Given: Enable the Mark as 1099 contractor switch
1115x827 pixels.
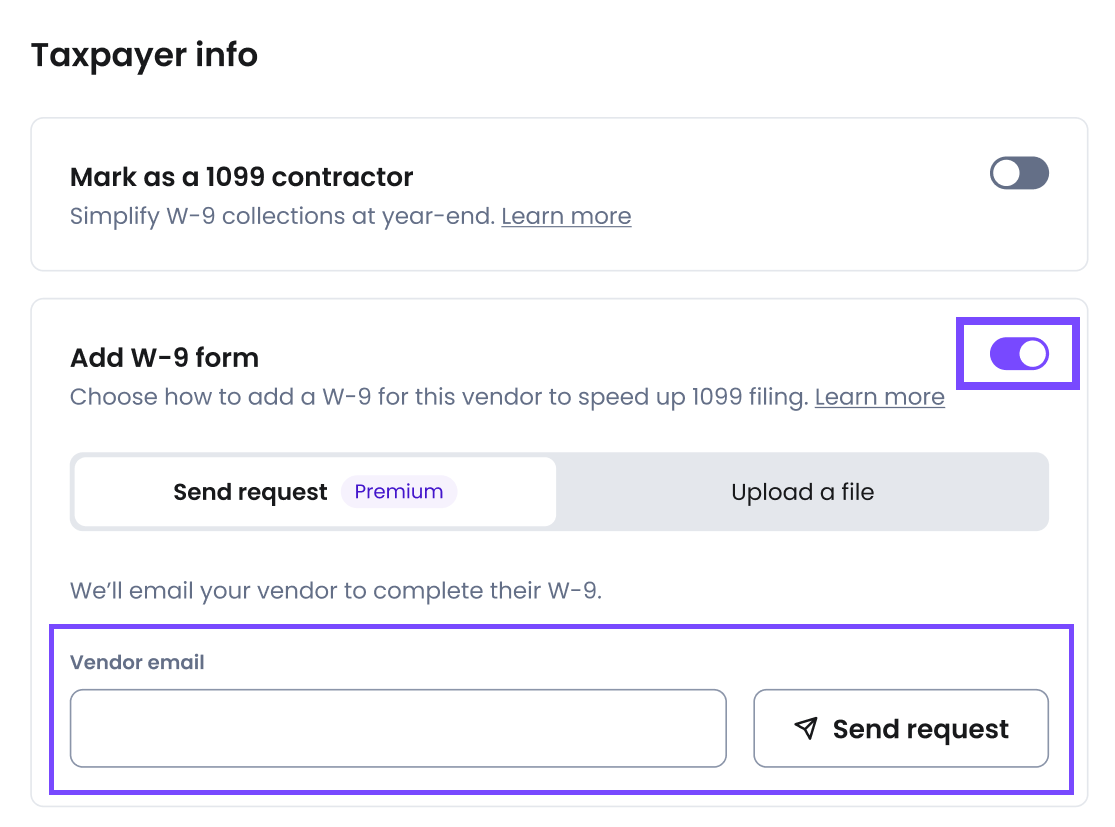Looking at the screenshot, I should (x=1019, y=173).
